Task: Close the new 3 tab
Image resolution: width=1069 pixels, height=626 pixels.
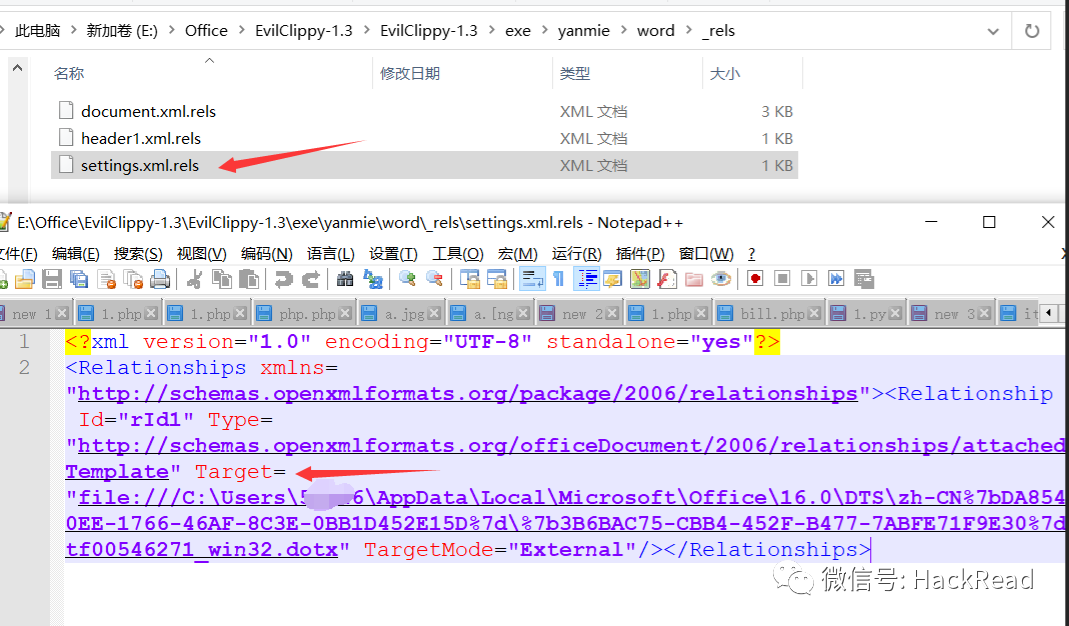Action: (x=984, y=314)
